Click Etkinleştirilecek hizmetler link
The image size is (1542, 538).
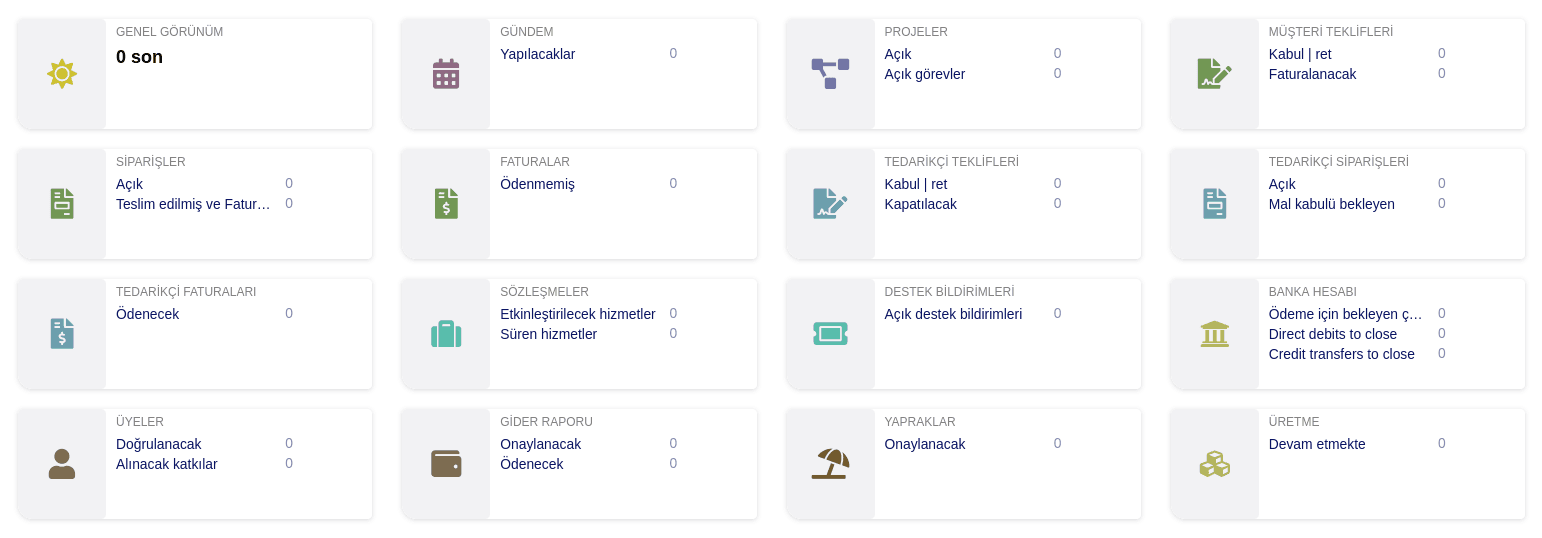578,314
